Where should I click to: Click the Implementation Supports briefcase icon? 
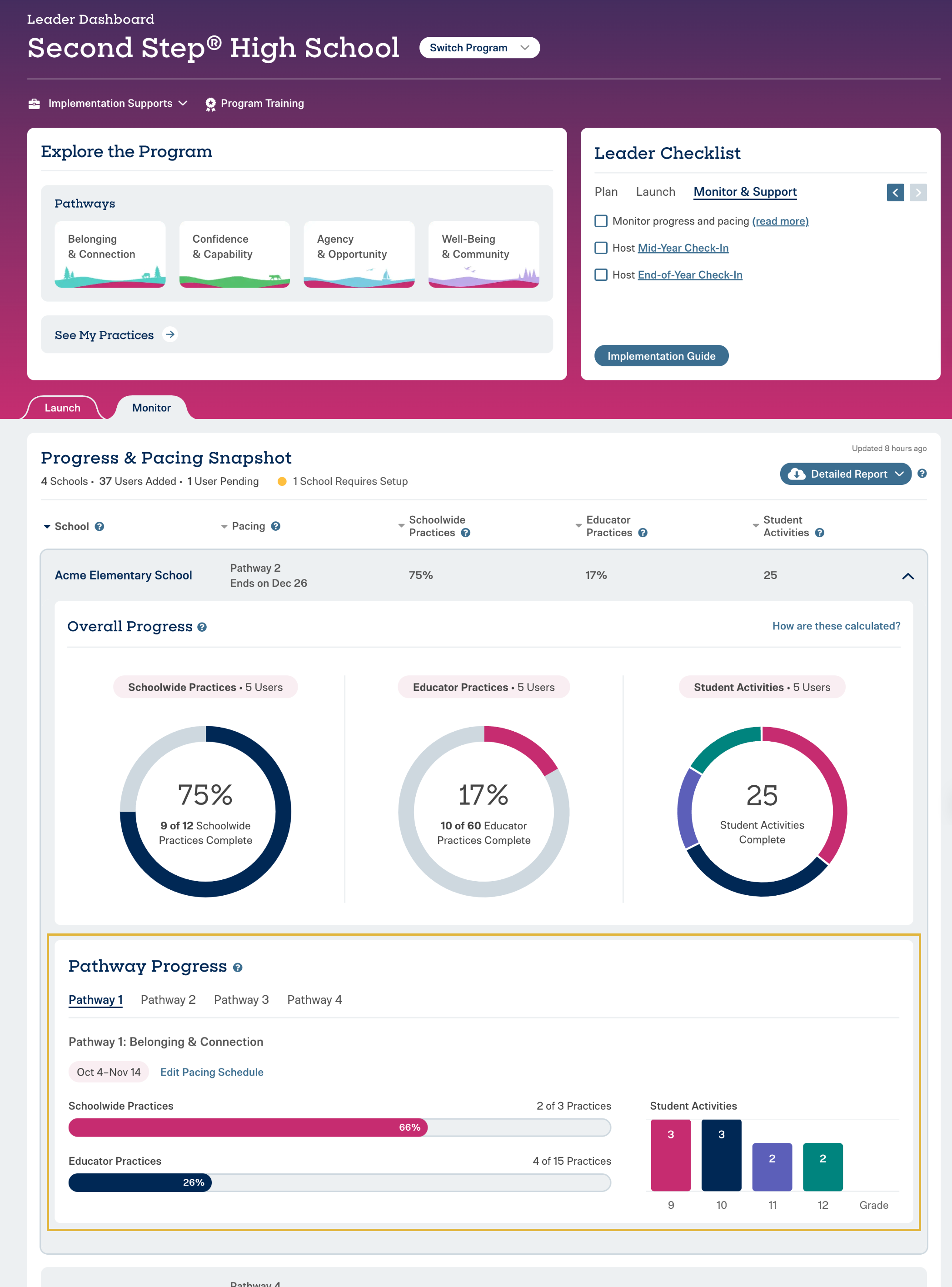[34, 103]
